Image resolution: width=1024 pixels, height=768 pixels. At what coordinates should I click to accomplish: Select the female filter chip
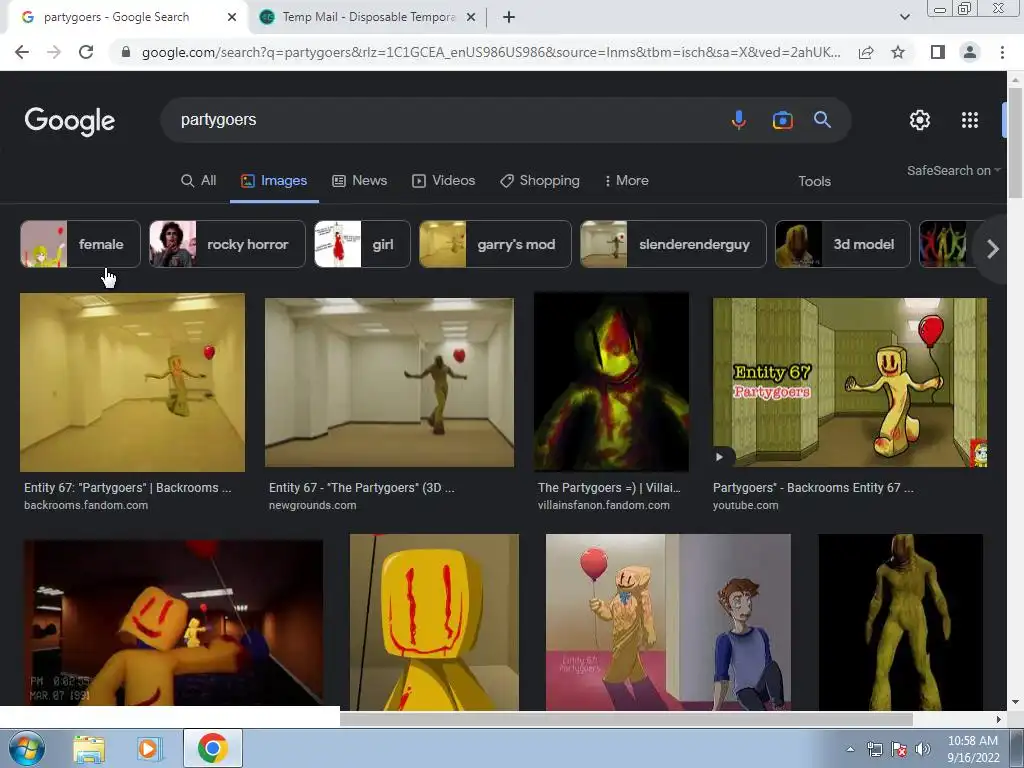[80, 244]
